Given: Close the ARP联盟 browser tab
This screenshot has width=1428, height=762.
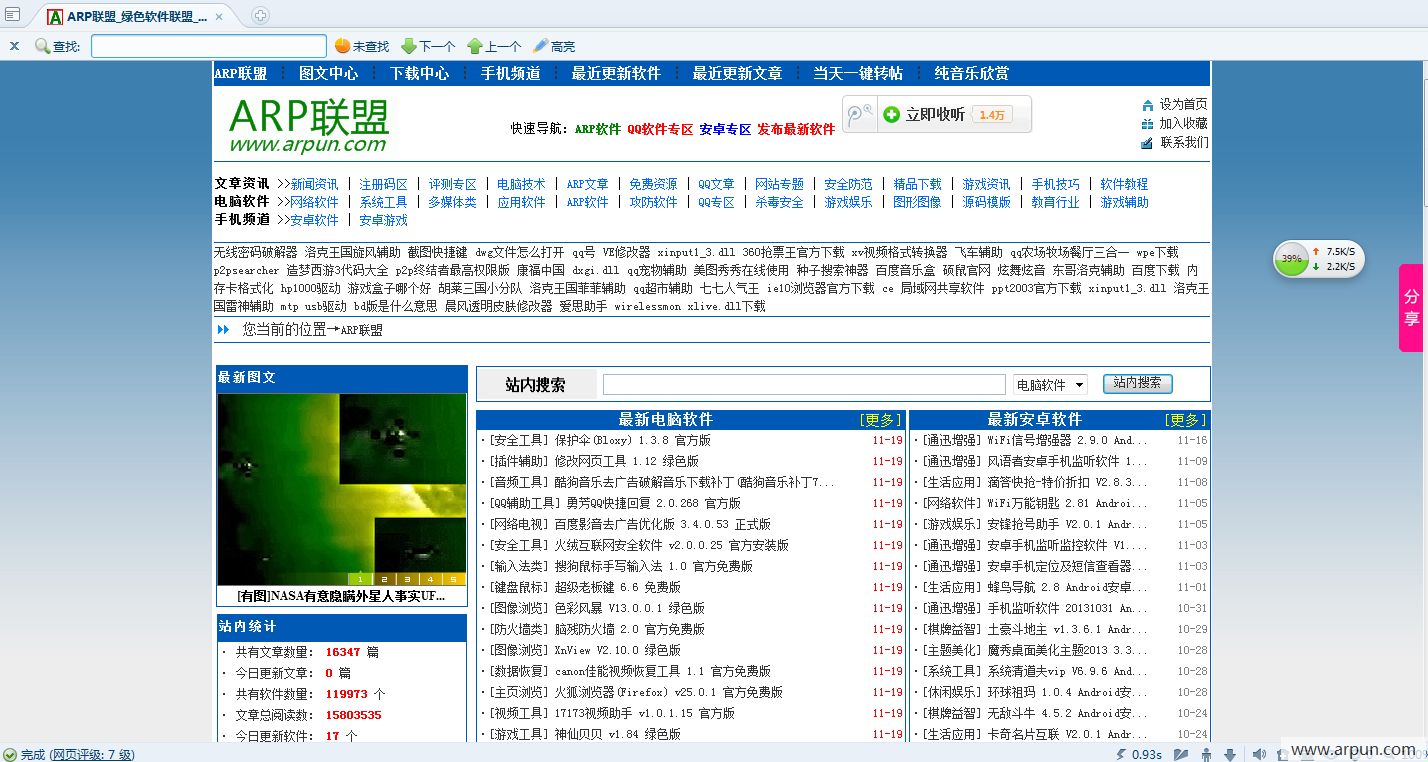Looking at the screenshot, I should (x=219, y=16).
